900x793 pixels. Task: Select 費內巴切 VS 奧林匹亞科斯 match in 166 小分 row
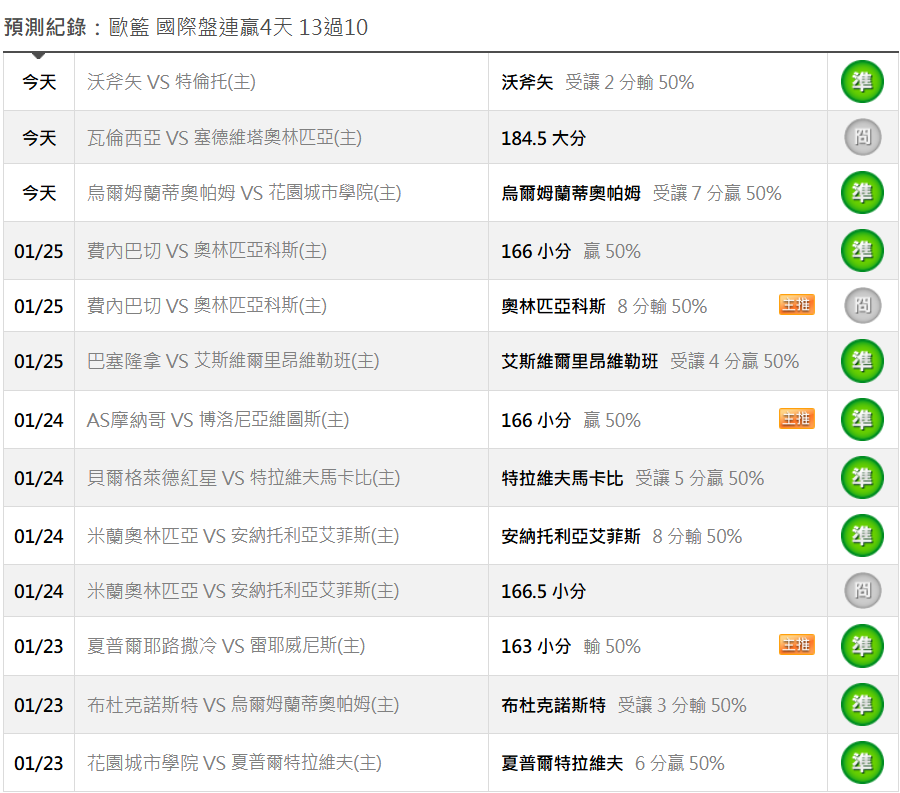pyautogui.click(x=207, y=251)
